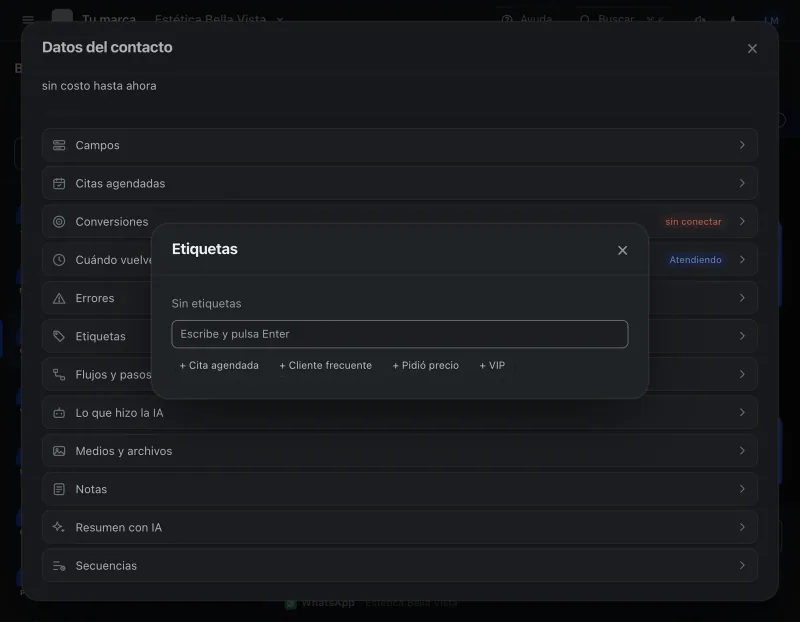The width and height of the screenshot is (800, 622).
Task: Expand the chevron next to Atendiendo badge
Action: [x=742, y=260]
